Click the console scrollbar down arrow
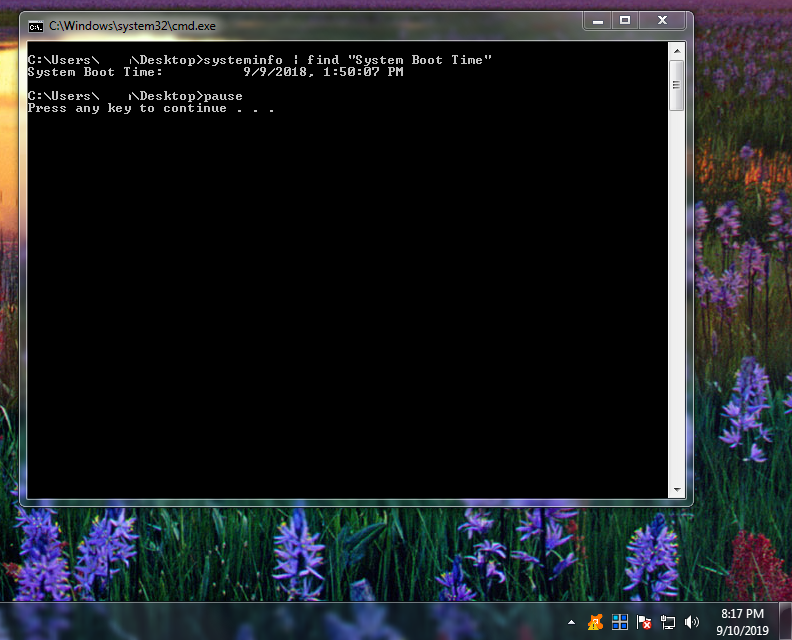The width and height of the screenshot is (792, 640). 677,489
